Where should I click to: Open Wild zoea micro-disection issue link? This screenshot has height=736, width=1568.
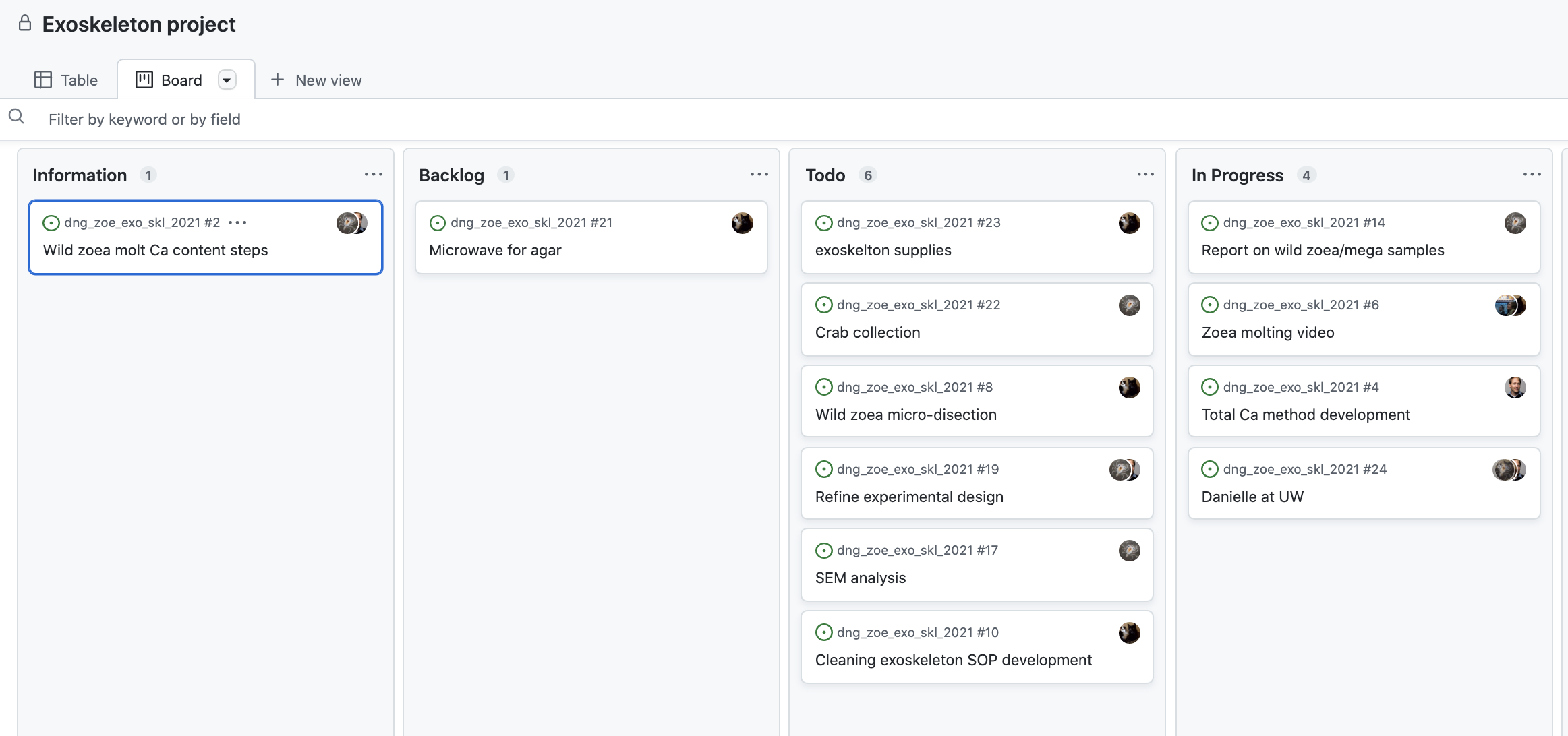(x=905, y=415)
